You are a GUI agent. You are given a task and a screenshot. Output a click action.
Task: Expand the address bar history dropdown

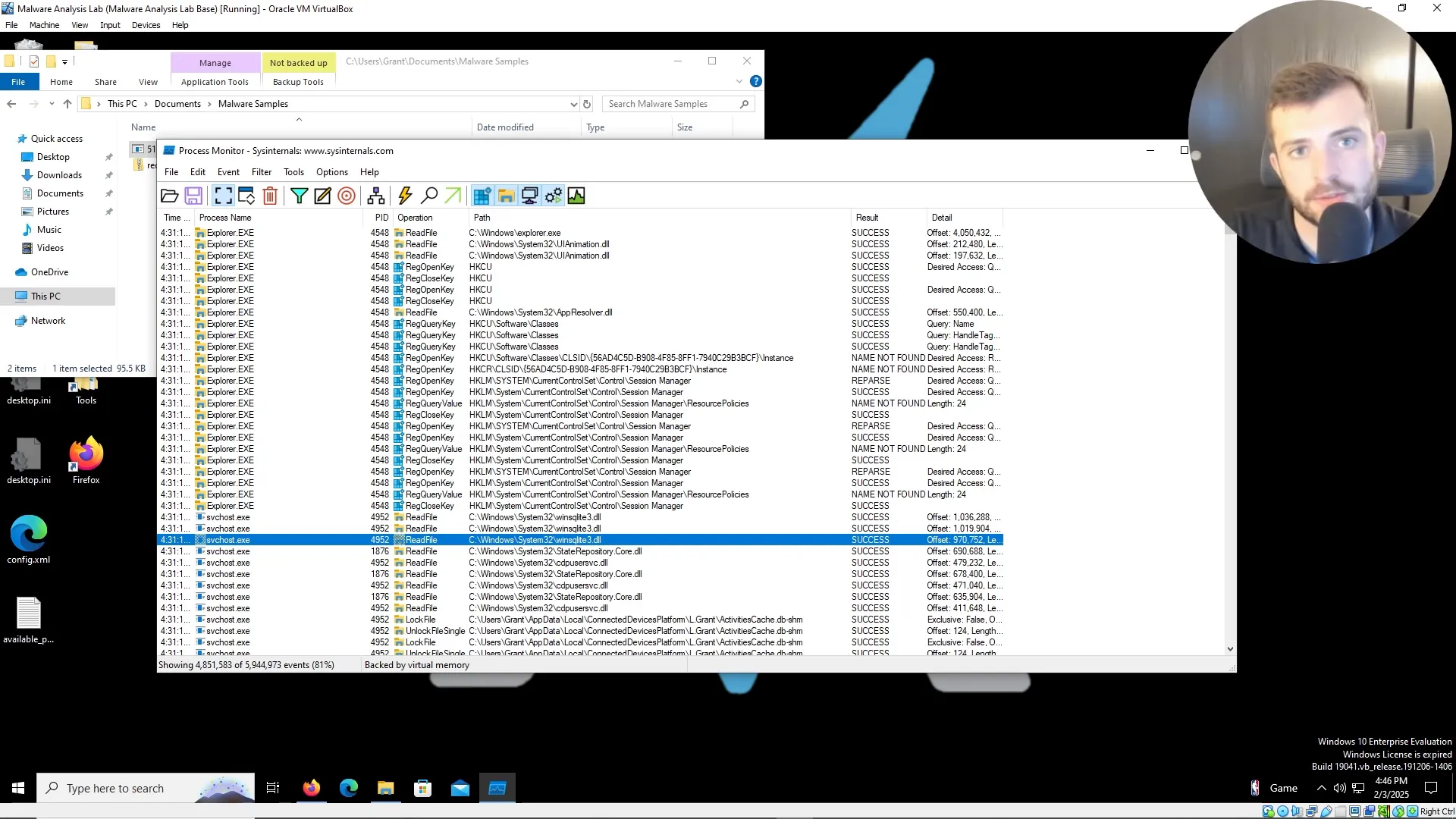[x=573, y=105]
